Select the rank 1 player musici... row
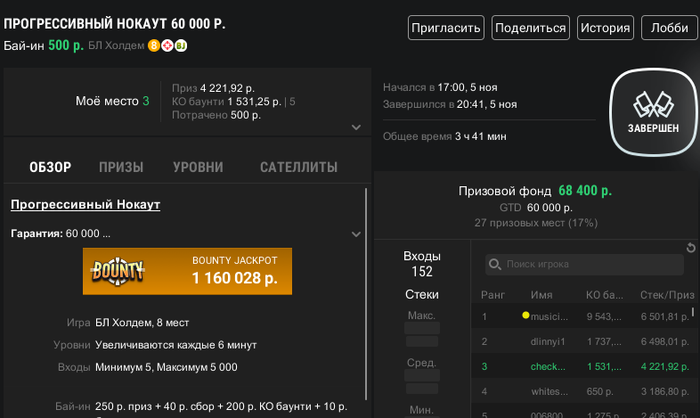700x418 pixels. (583, 316)
